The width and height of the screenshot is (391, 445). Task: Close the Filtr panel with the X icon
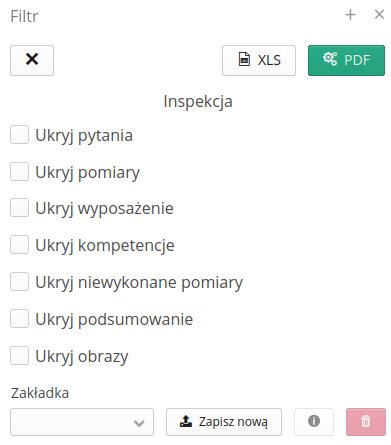(x=379, y=15)
